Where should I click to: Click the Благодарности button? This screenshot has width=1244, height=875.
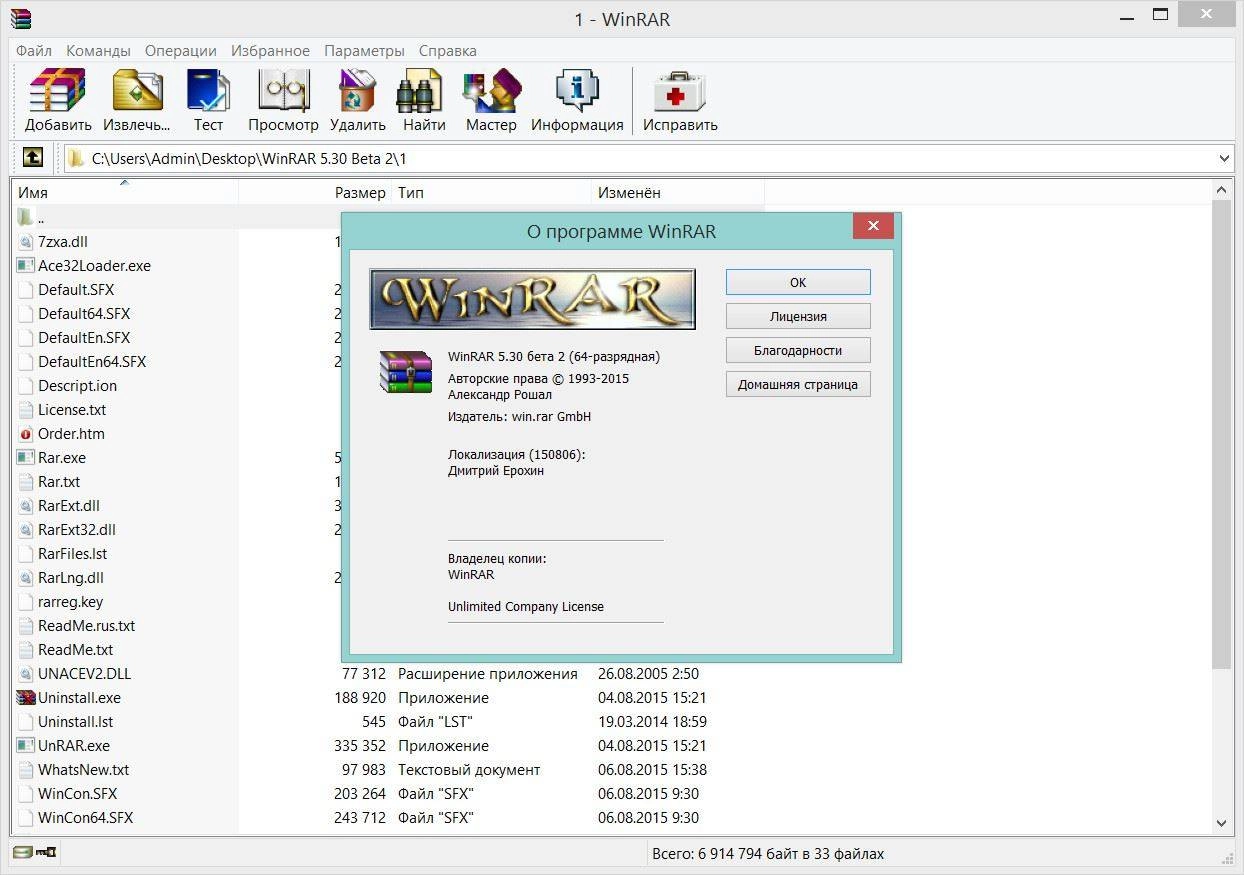point(798,350)
